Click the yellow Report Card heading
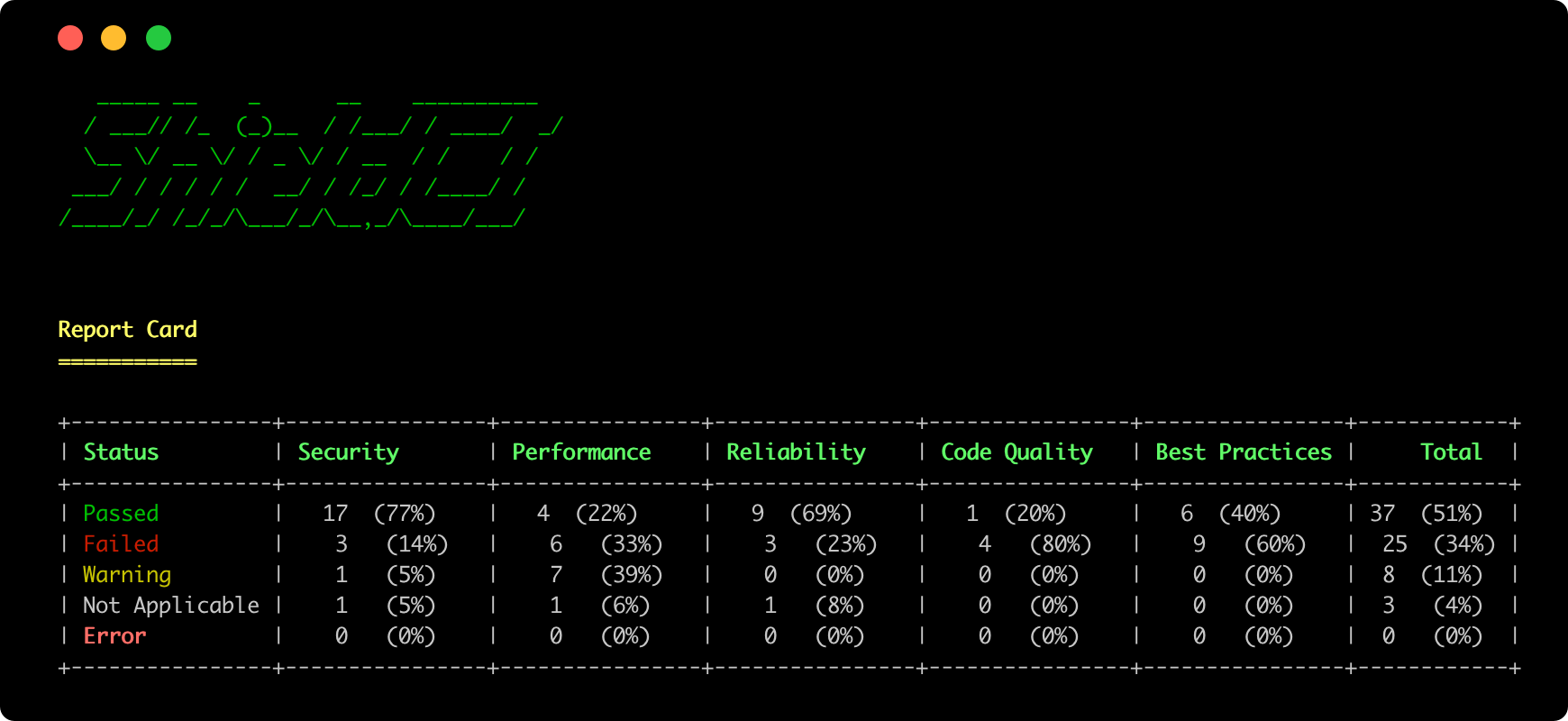 tap(127, 330)
